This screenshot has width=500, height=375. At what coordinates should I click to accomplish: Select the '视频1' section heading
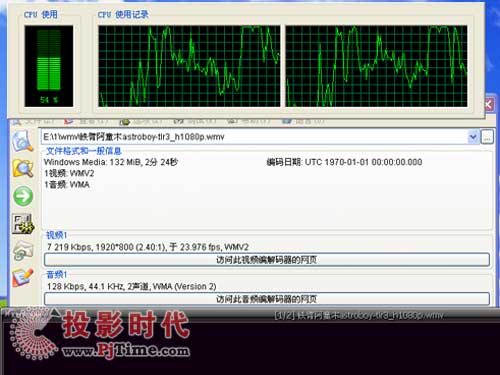pyautogui.click(x=57, y=235)
